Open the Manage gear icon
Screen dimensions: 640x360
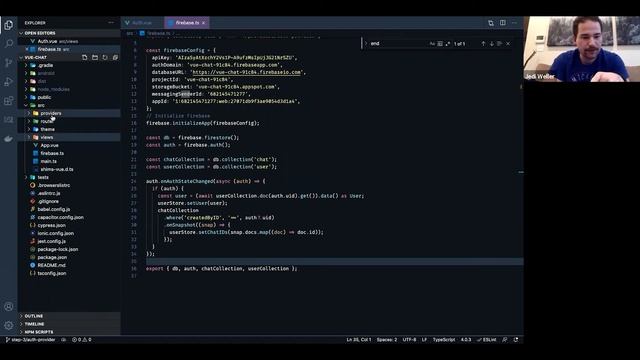(x=9, y=325)
